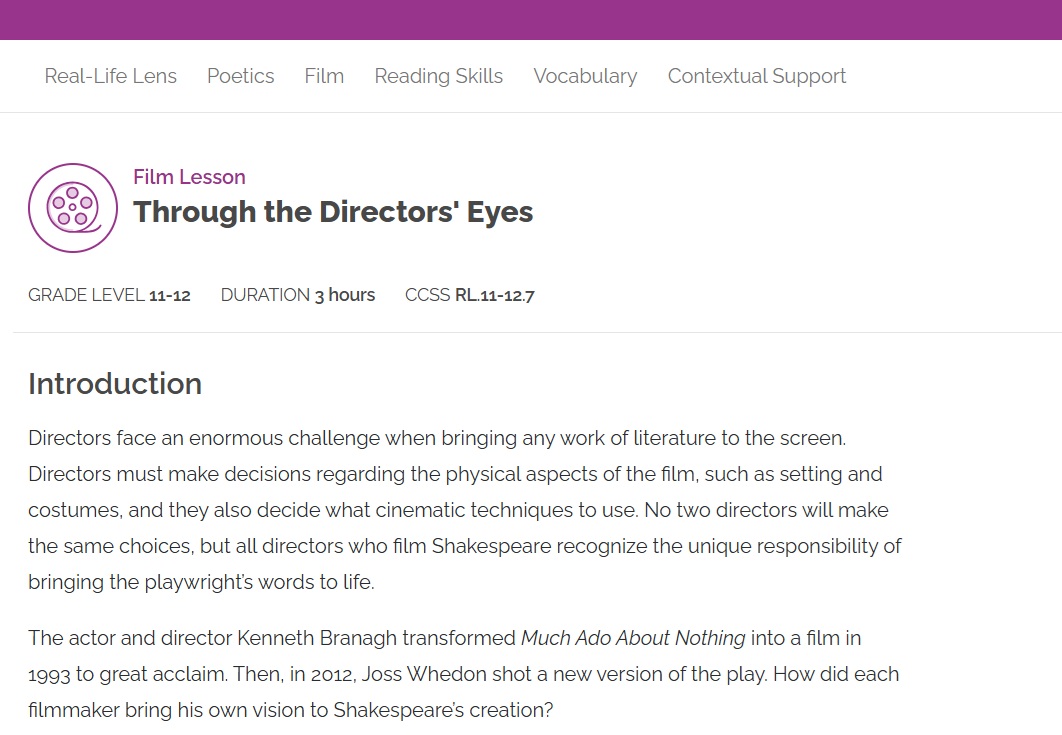Click the CCSS RL.11-12.7 standard
This screenshot has height=735, width=1062.
click(470, 295)
